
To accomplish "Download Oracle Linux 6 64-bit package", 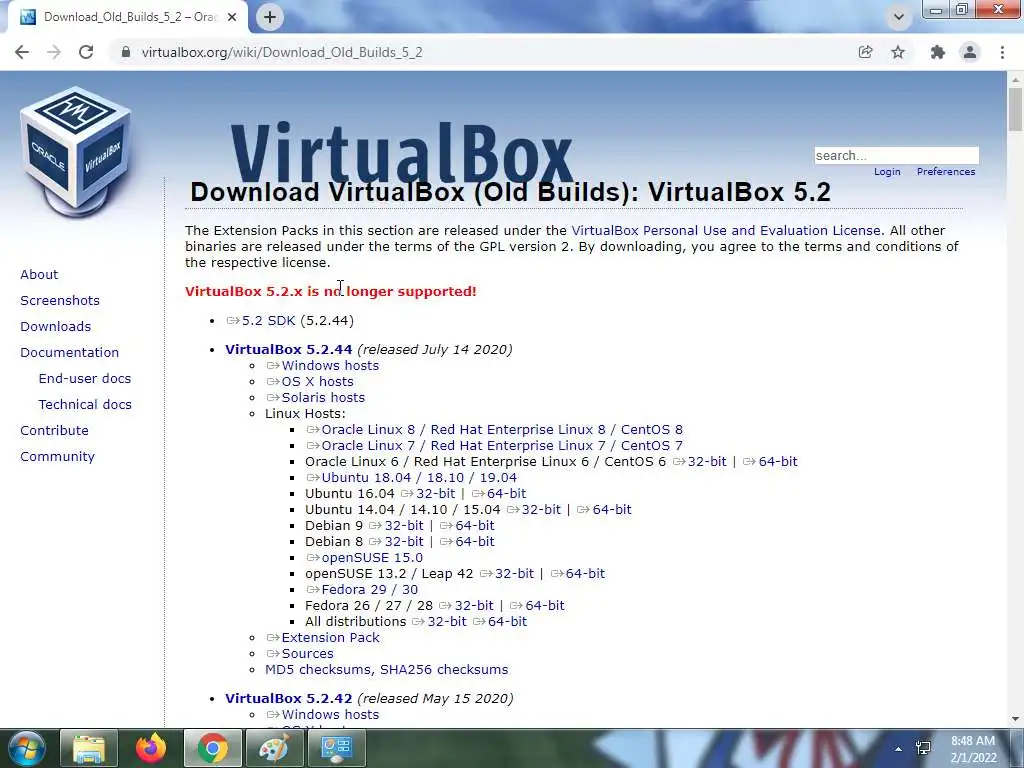I will click(x=771, y=462).
